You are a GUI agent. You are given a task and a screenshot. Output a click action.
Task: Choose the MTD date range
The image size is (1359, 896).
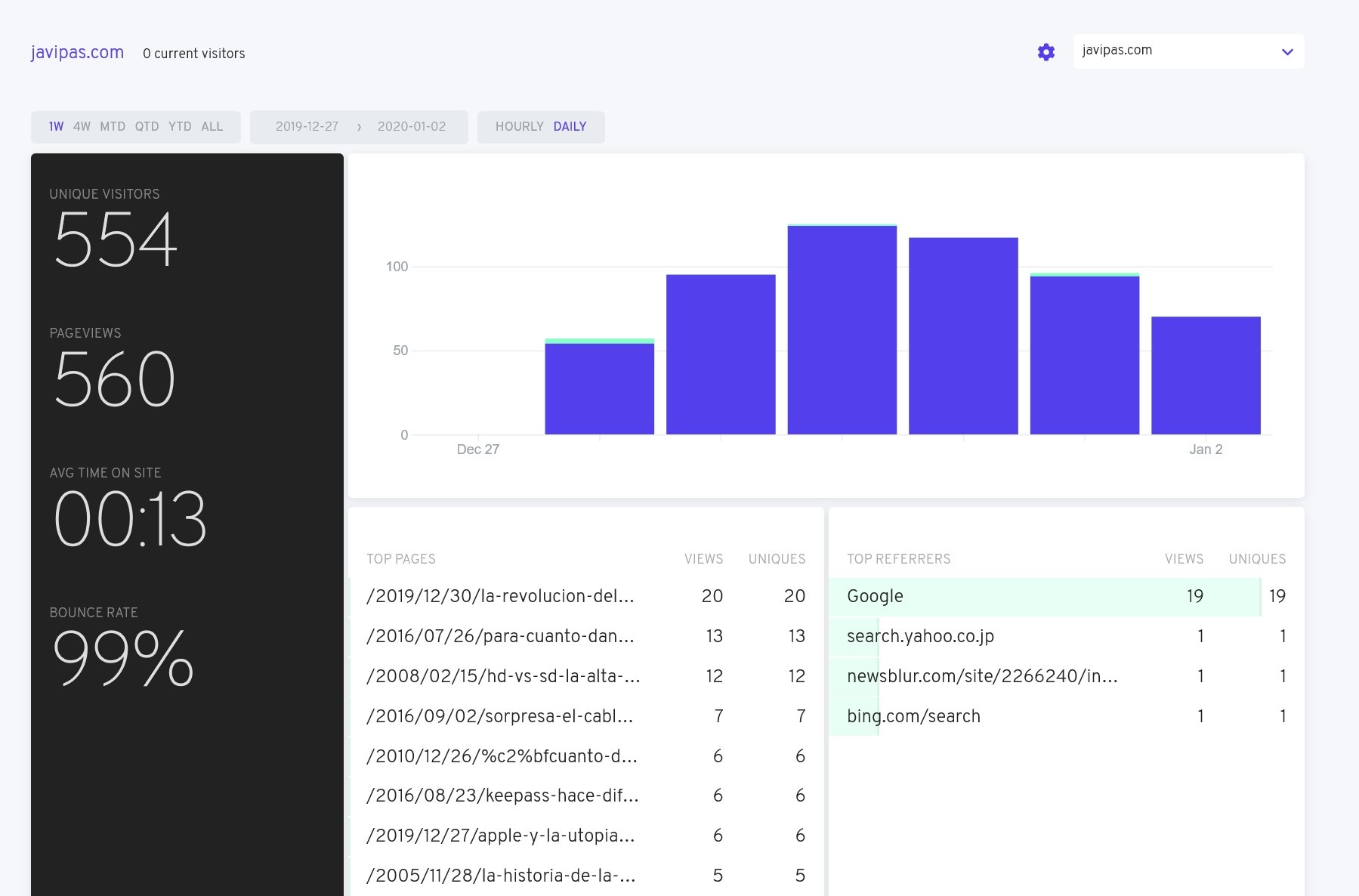pyautogui.click(x=113, y=127)
